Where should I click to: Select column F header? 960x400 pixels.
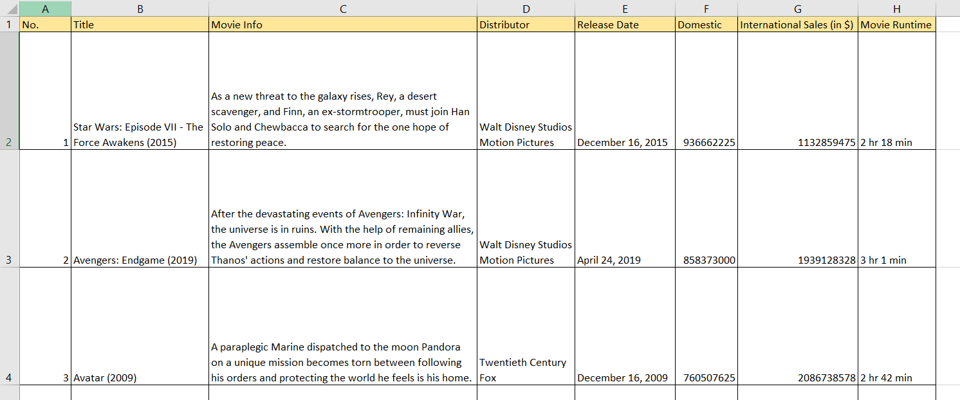(707, 9)
